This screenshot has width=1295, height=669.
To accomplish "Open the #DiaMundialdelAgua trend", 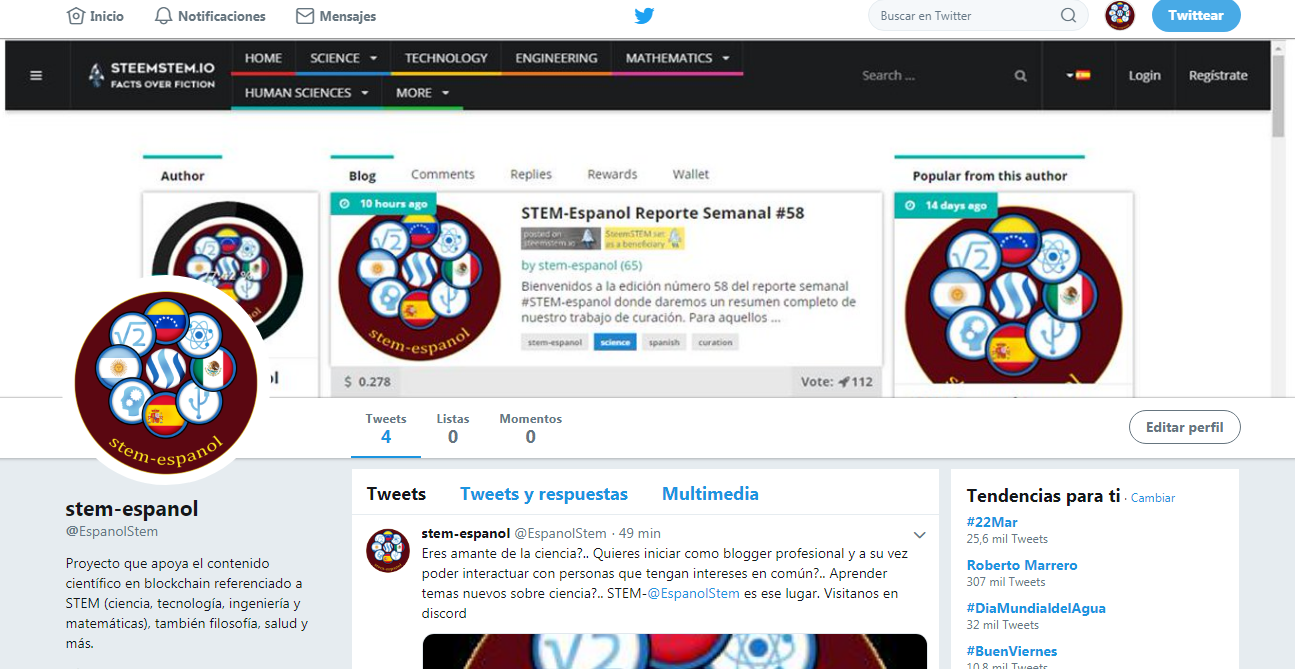I will point(1036,608).
